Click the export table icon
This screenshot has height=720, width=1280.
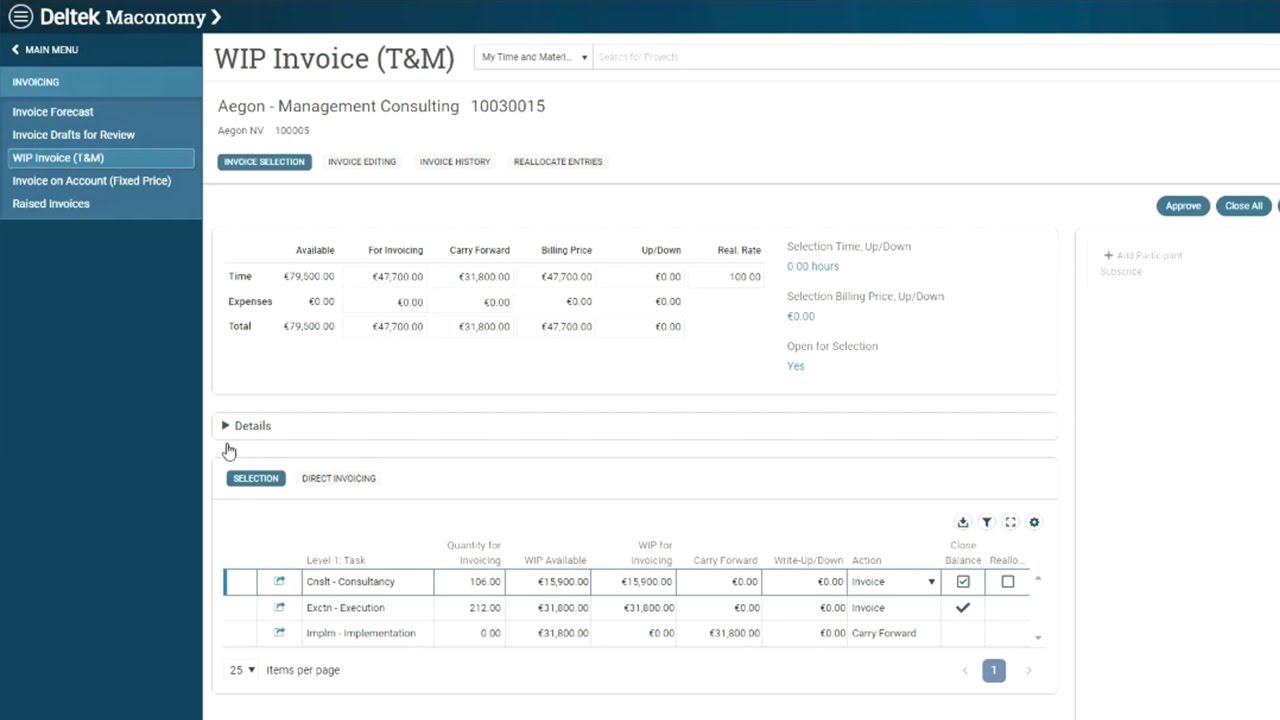point(963,522)
